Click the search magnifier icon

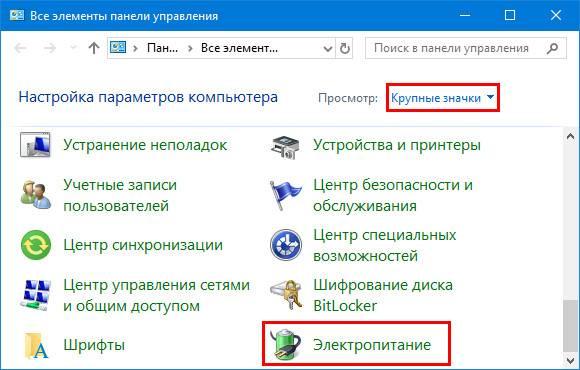552,48
